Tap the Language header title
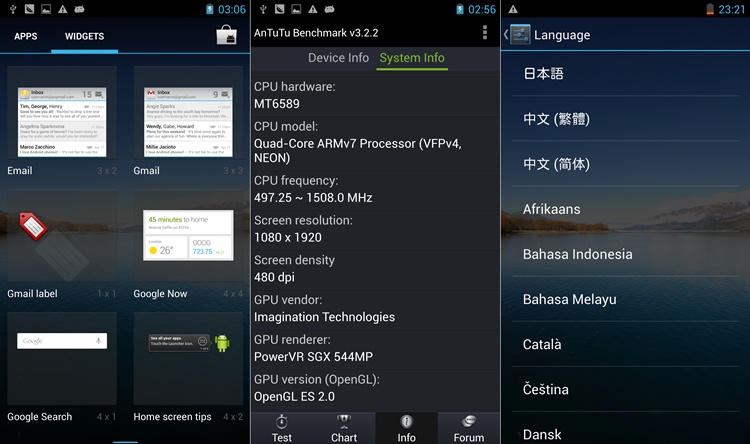Image resolution: width=750 pixels, height=444 pixels. (562, 35)
